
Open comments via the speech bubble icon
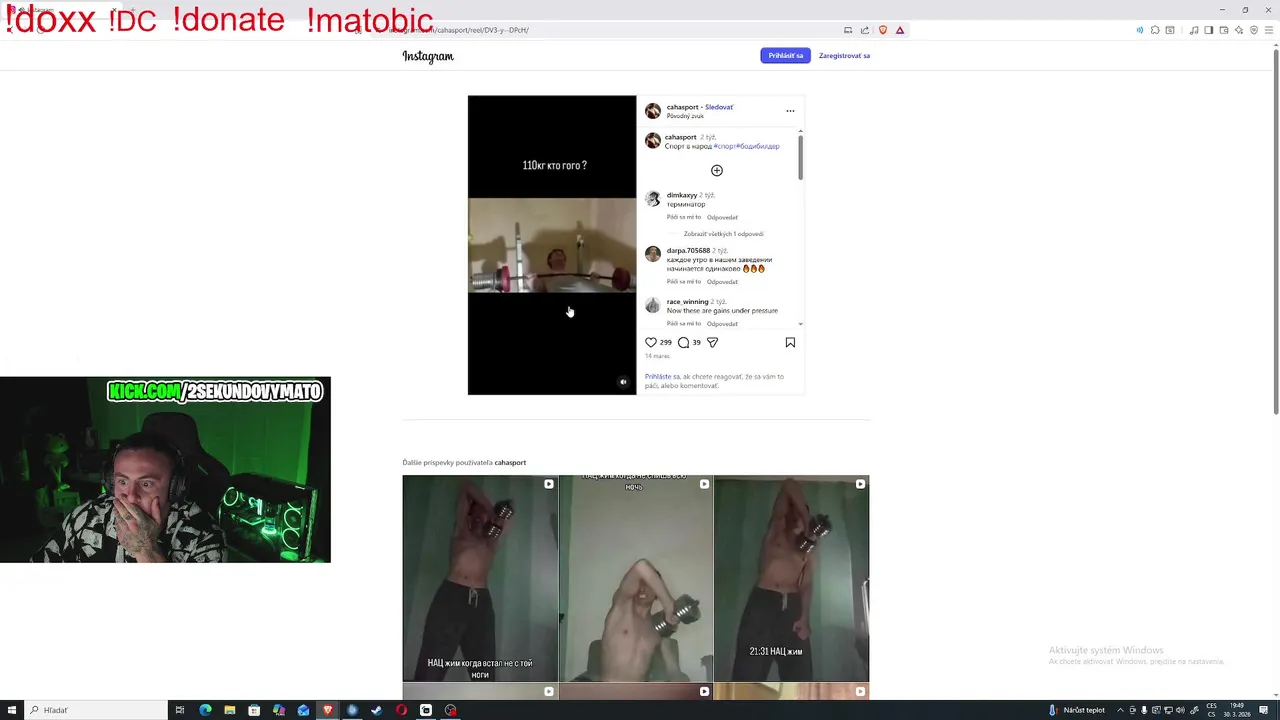coord(683,342)
